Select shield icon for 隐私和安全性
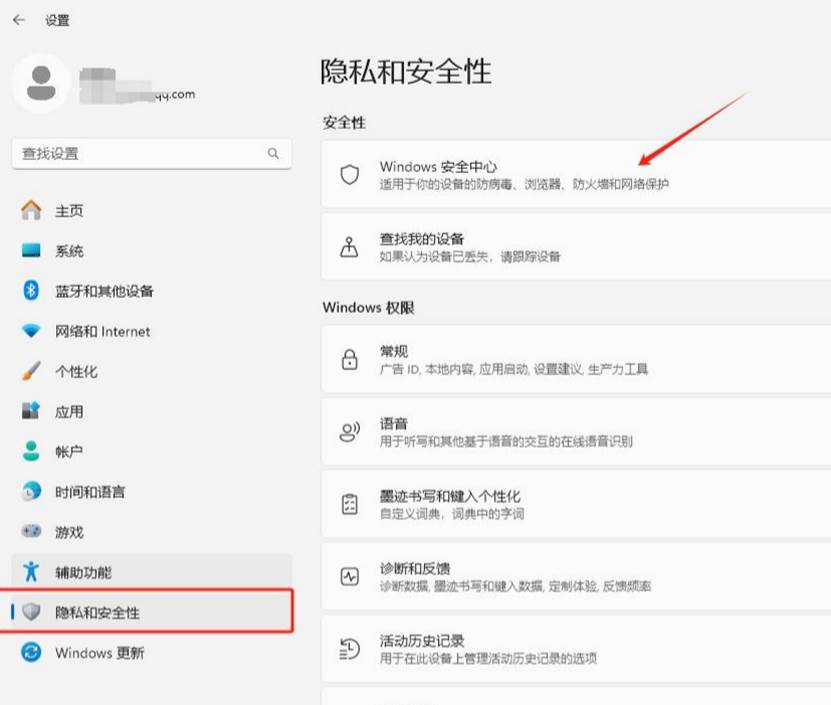Image resolution: width=831 pixels, height=705 pixels. (31, 612)
